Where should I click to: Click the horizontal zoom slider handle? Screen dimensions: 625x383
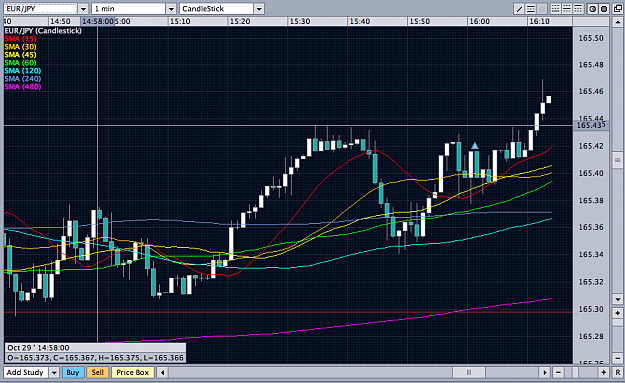(x=575, y=372)
